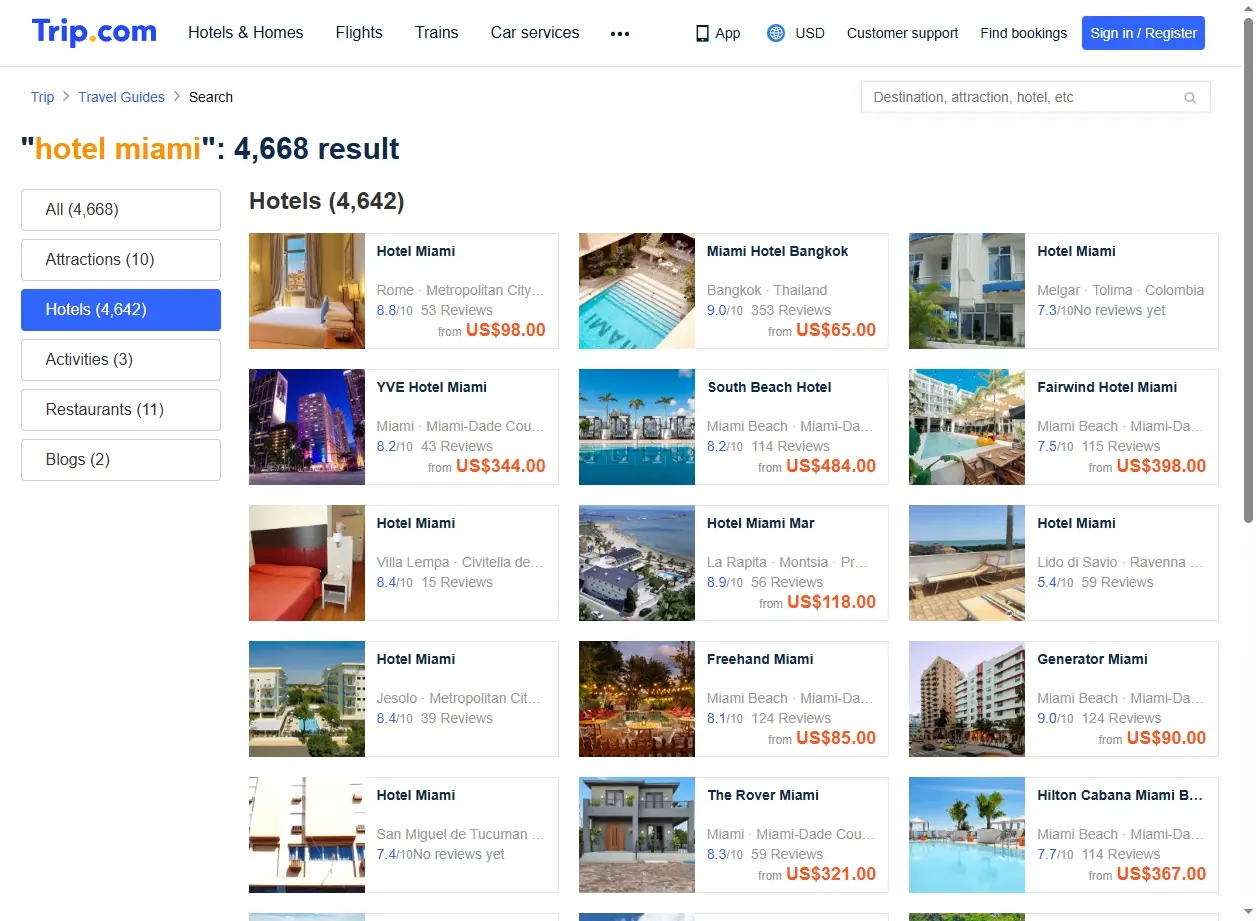
Task: Open Generator Miami thumbnail
Action: tap(967, 699)
